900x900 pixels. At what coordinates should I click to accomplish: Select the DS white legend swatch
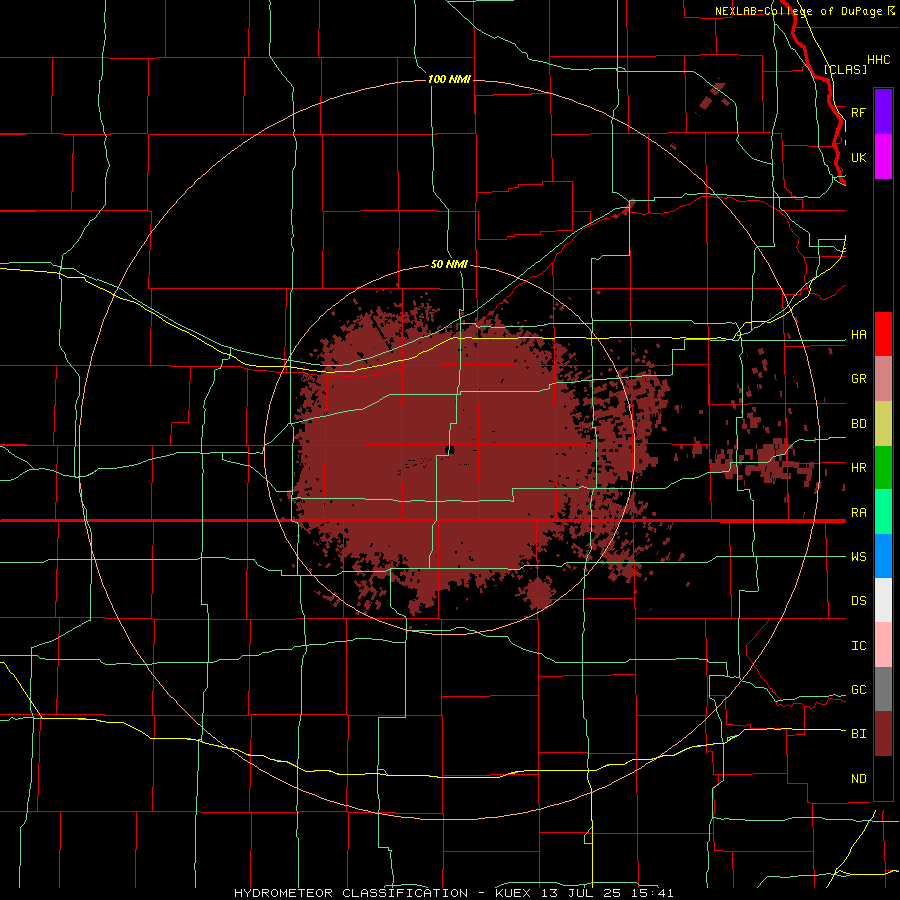(x=883, y=600)
